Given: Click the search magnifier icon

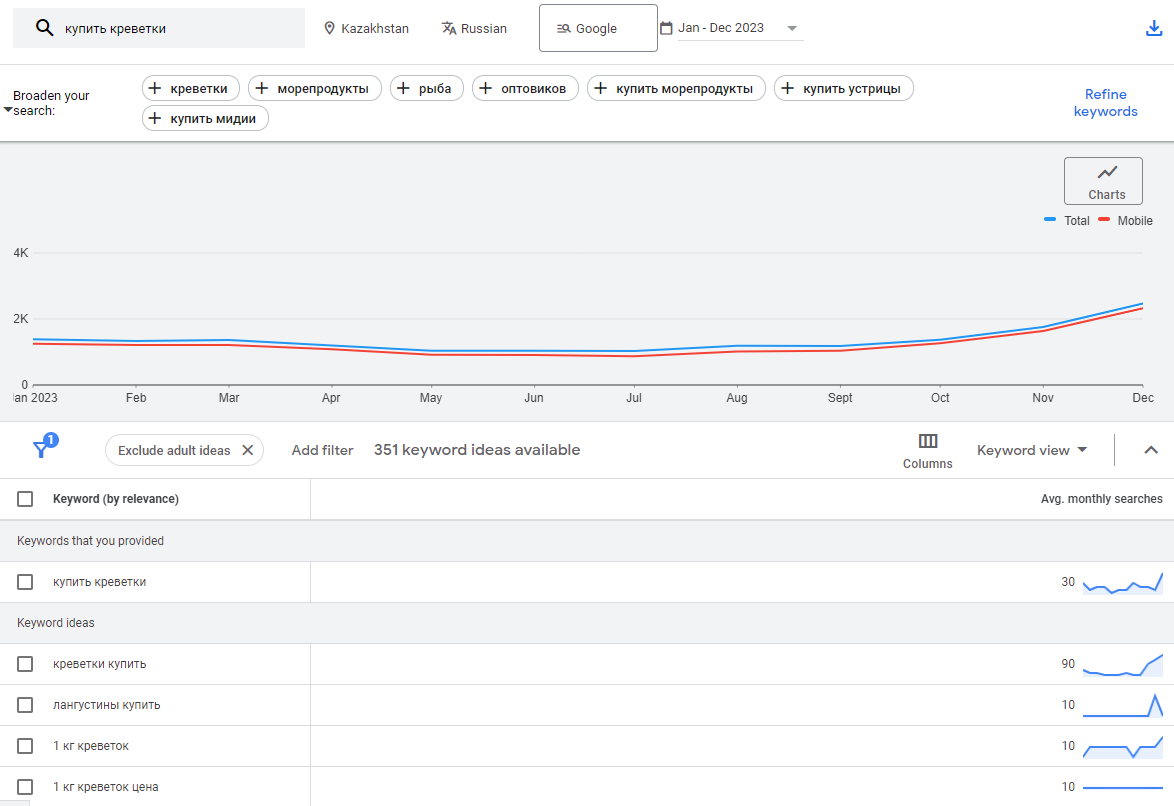Looking at the screenshot, I should 44,28.
